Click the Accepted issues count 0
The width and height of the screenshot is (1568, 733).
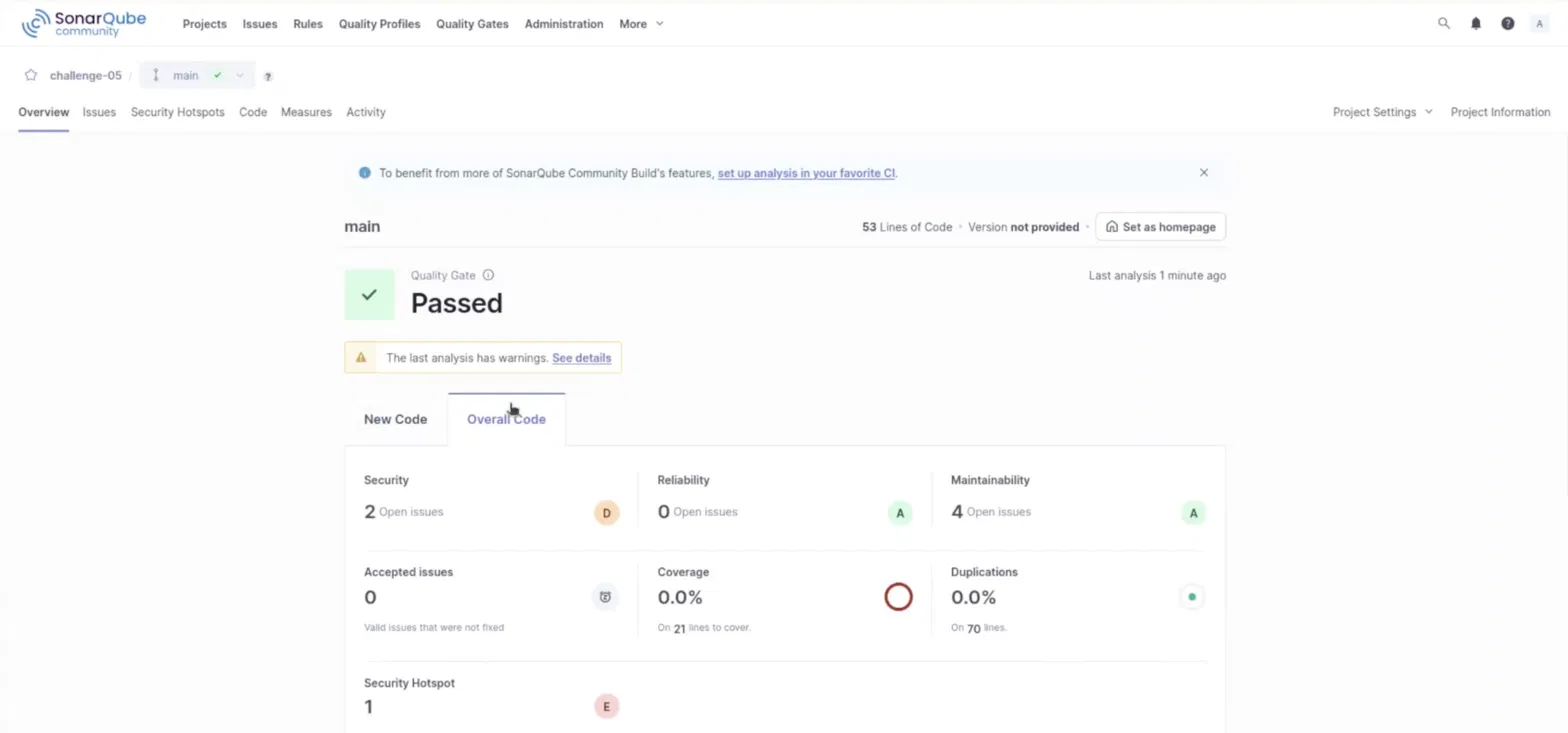pyautogui.click(x=370, y=597)
